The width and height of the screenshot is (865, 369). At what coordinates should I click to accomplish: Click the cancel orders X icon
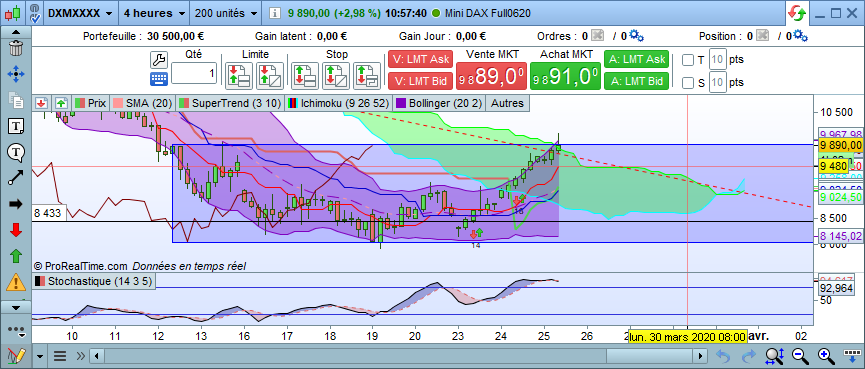597,36
